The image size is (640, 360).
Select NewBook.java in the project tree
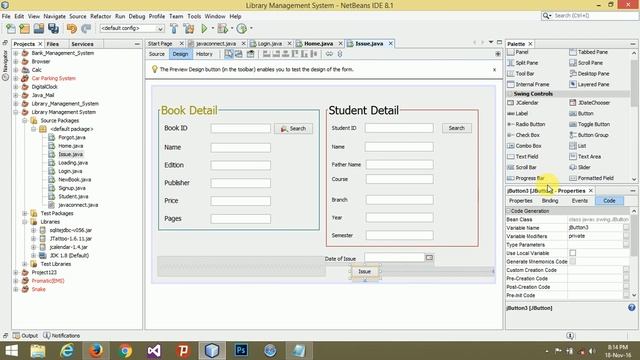click(74, 180)
